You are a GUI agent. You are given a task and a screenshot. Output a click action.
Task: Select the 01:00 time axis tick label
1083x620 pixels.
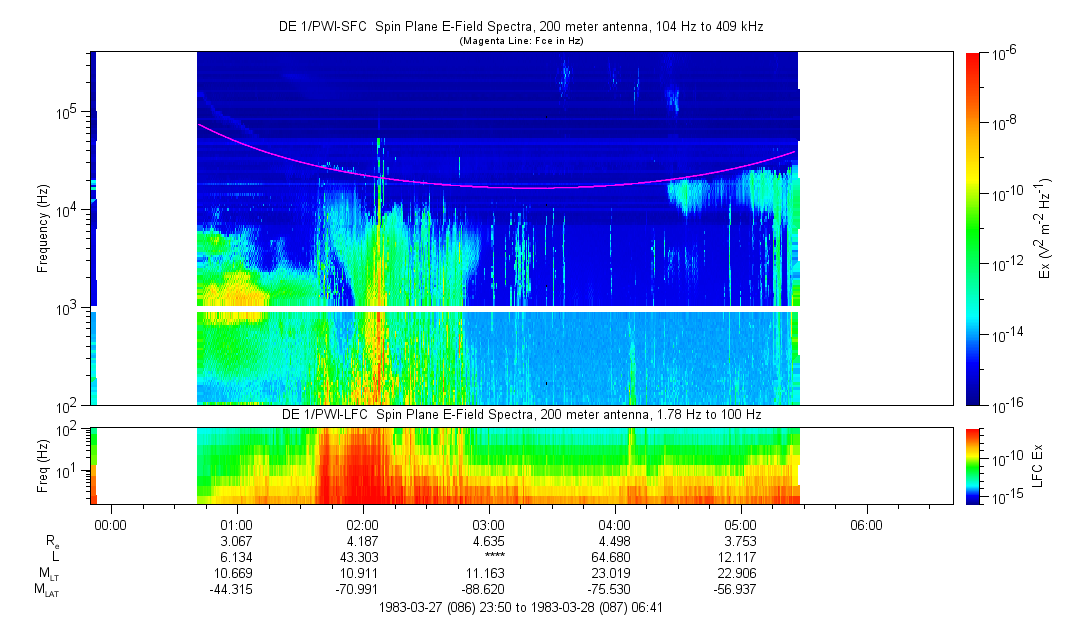pyautogui.click(x=236, y=525)
